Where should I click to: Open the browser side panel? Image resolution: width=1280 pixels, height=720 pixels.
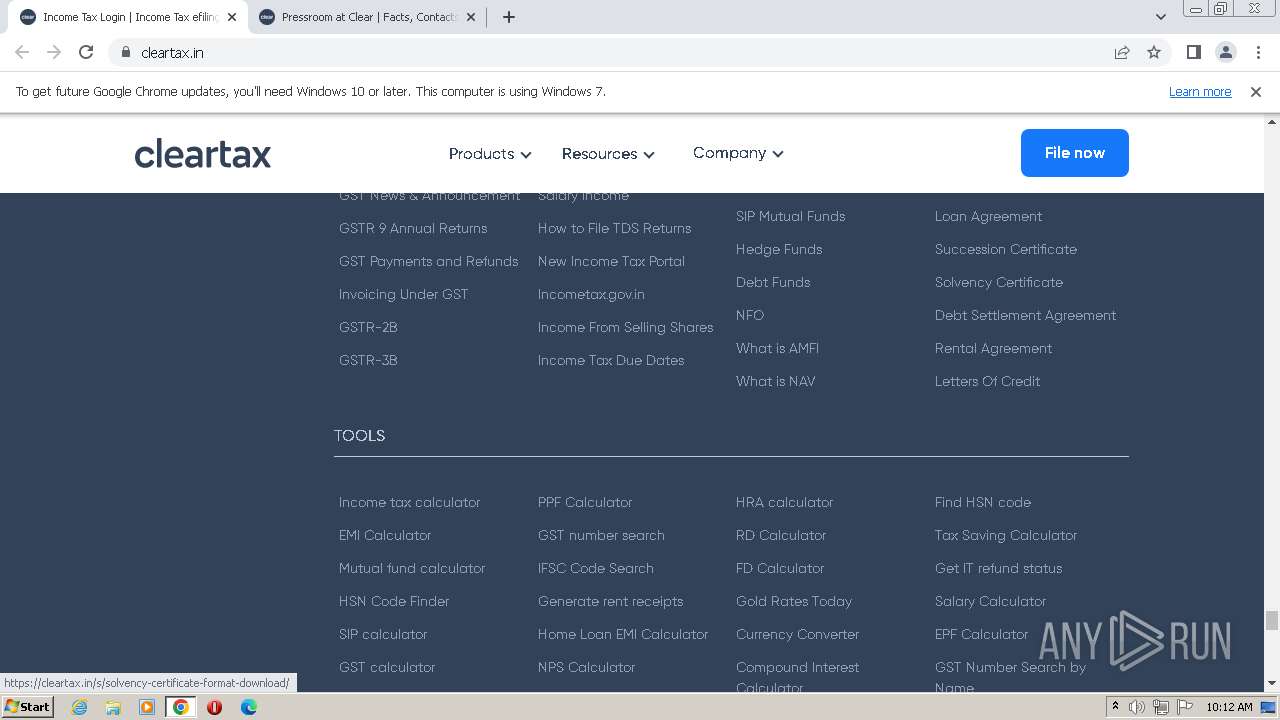point(1193,52)
